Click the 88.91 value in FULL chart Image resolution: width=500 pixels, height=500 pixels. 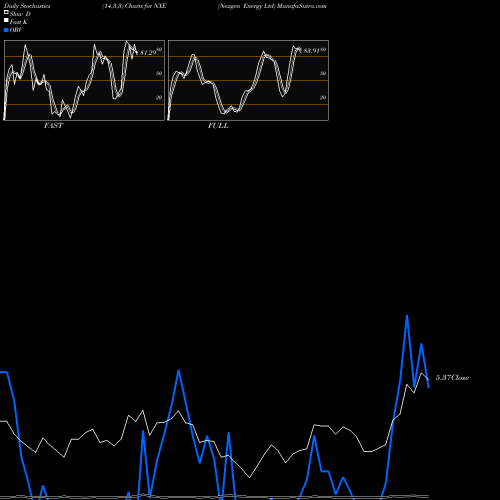[x=312, y=51]
